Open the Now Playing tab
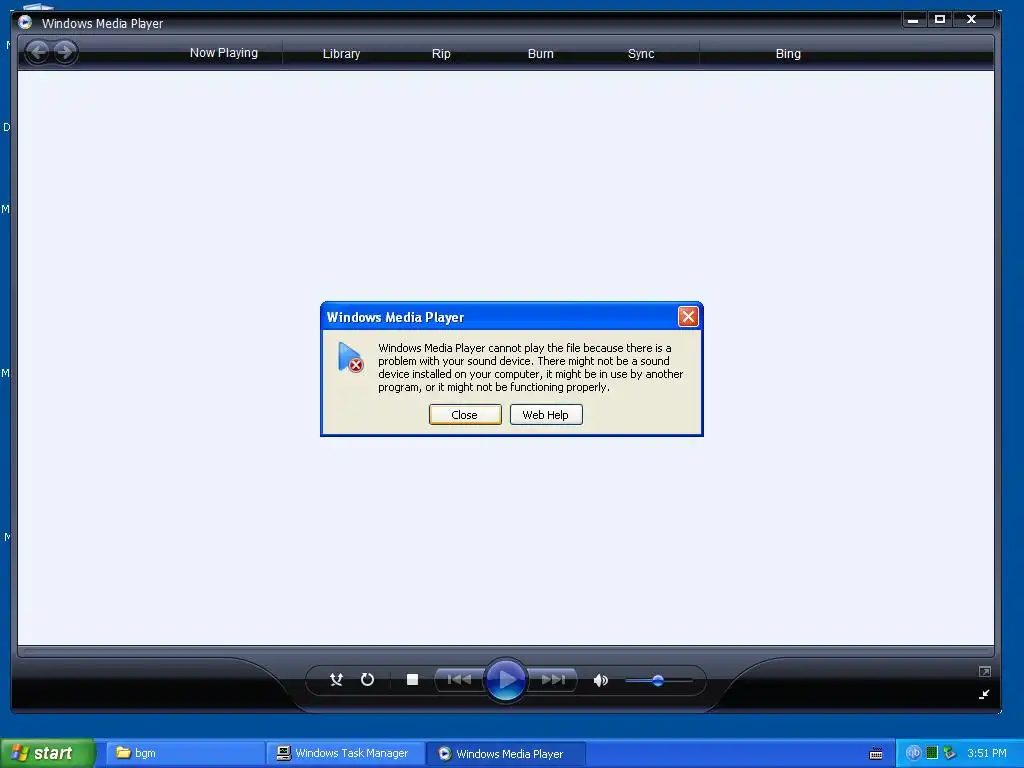Image resolution: width=1024 pixels, height=768 pixels. 223,53
